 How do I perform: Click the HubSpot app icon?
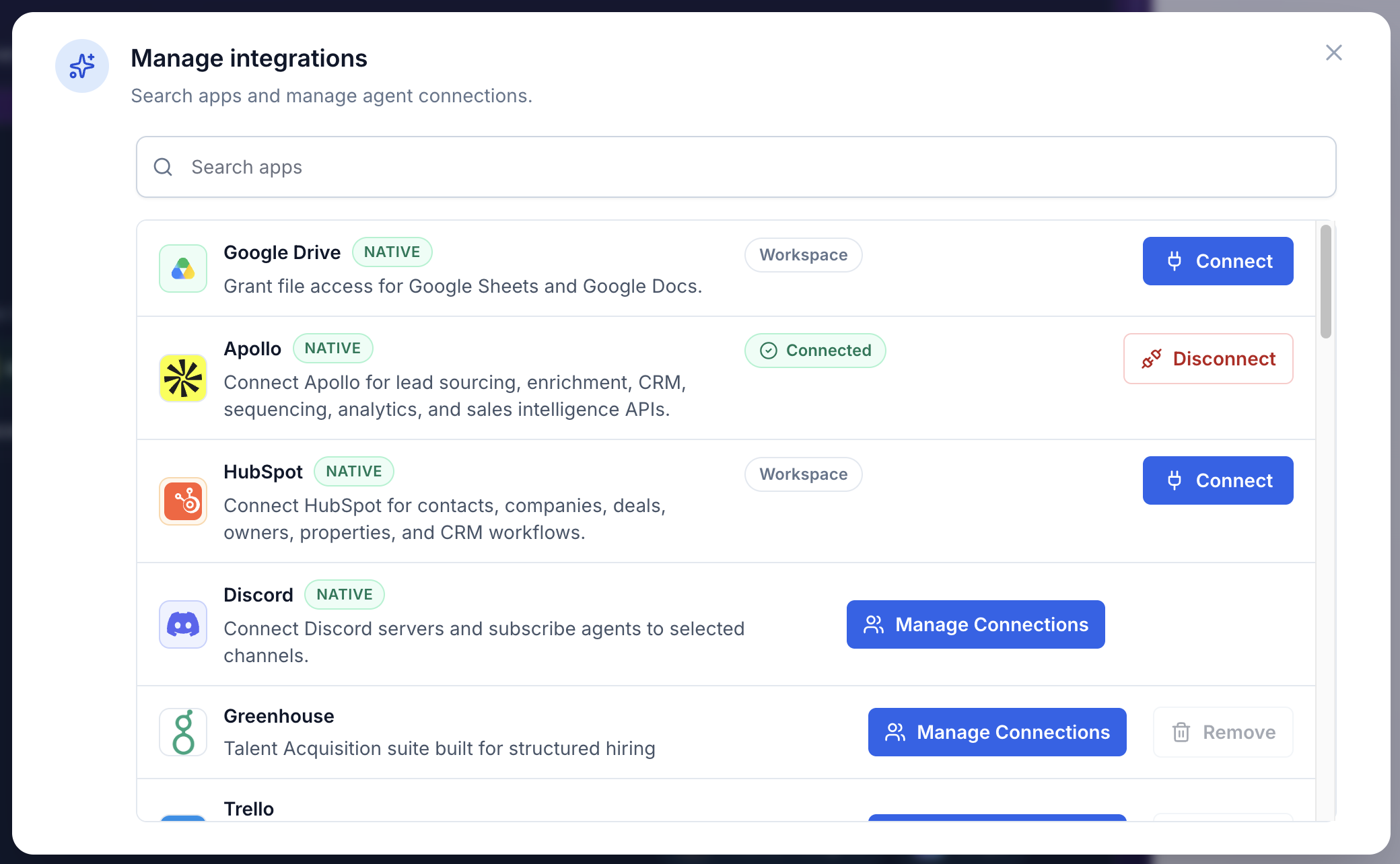tap(183, 501)
